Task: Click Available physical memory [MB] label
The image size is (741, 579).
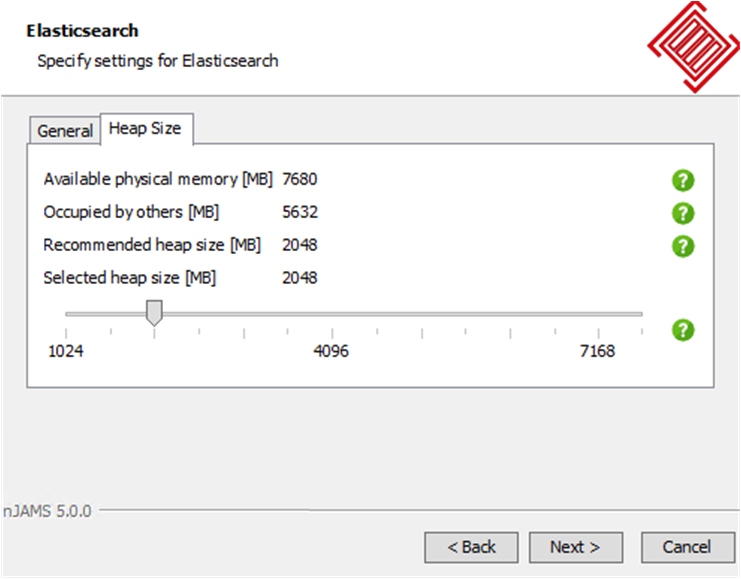Action: coord(158,179)
